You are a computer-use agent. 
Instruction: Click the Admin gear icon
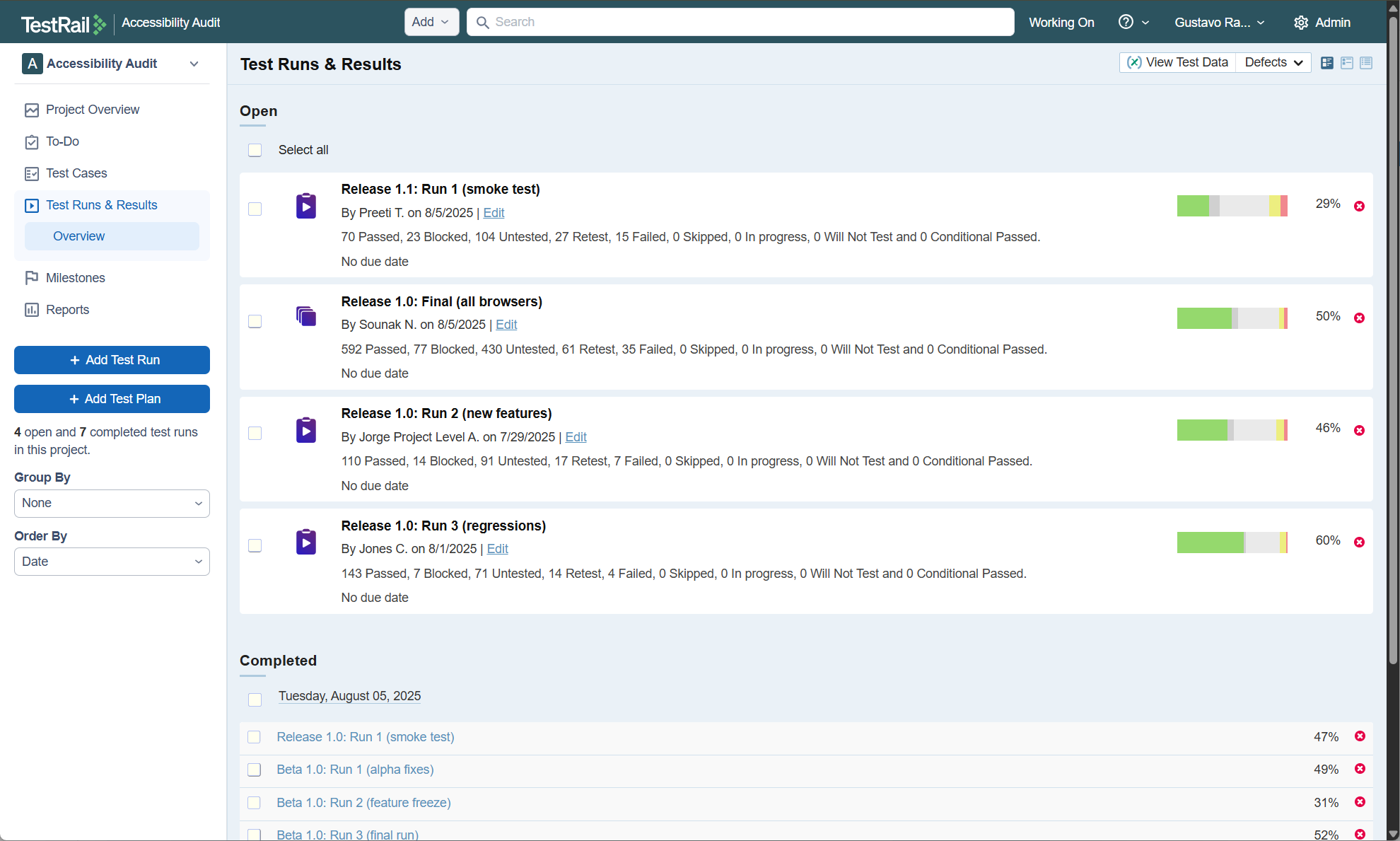1300,23
